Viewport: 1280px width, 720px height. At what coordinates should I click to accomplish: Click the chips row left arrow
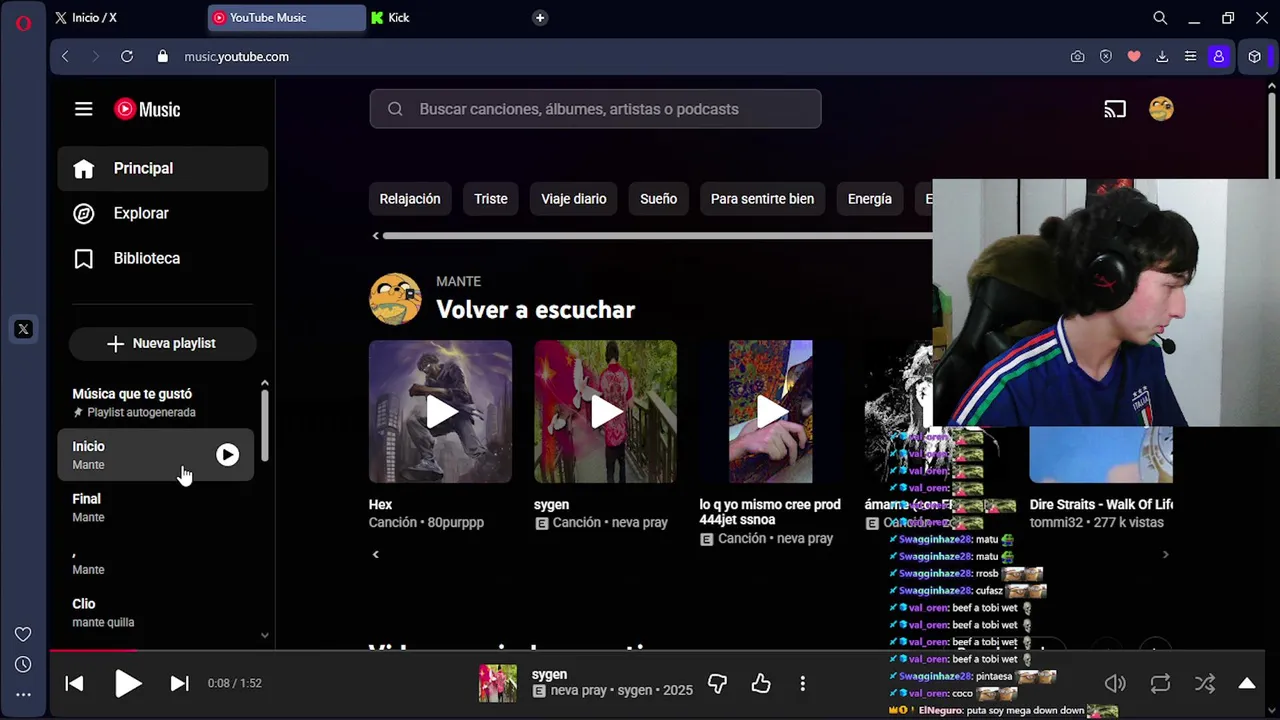(376, 236)
